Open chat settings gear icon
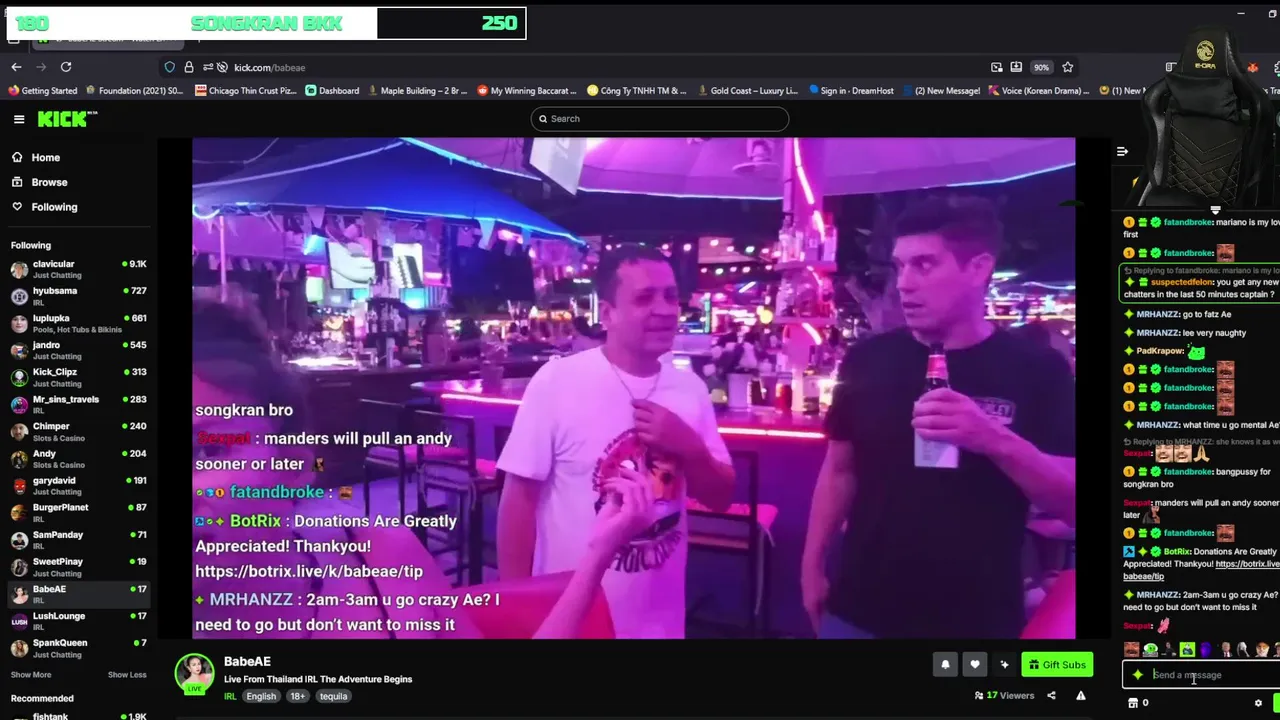This screenshot has width=1280, height=720. coord(1258,703)
